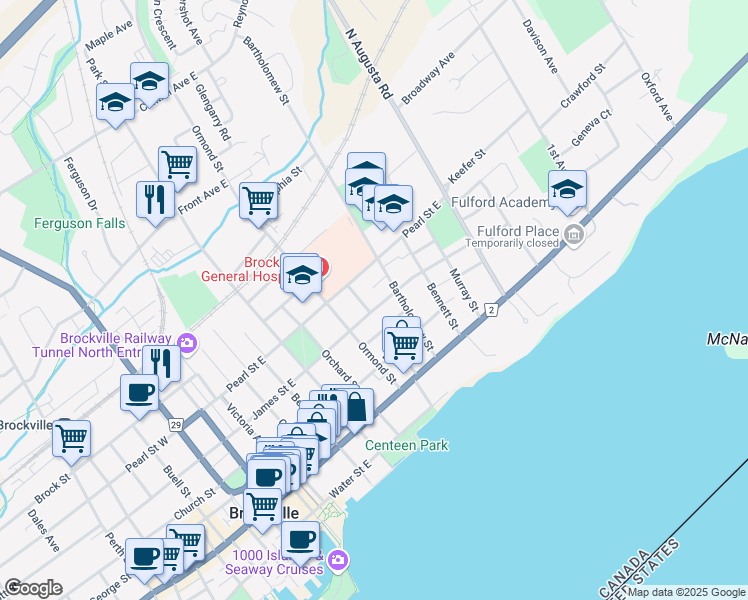This screenshot has width=748, height=600.
Task: Click the cafe marker near Victoria Ave downtown
Action: tap(267, 479)
